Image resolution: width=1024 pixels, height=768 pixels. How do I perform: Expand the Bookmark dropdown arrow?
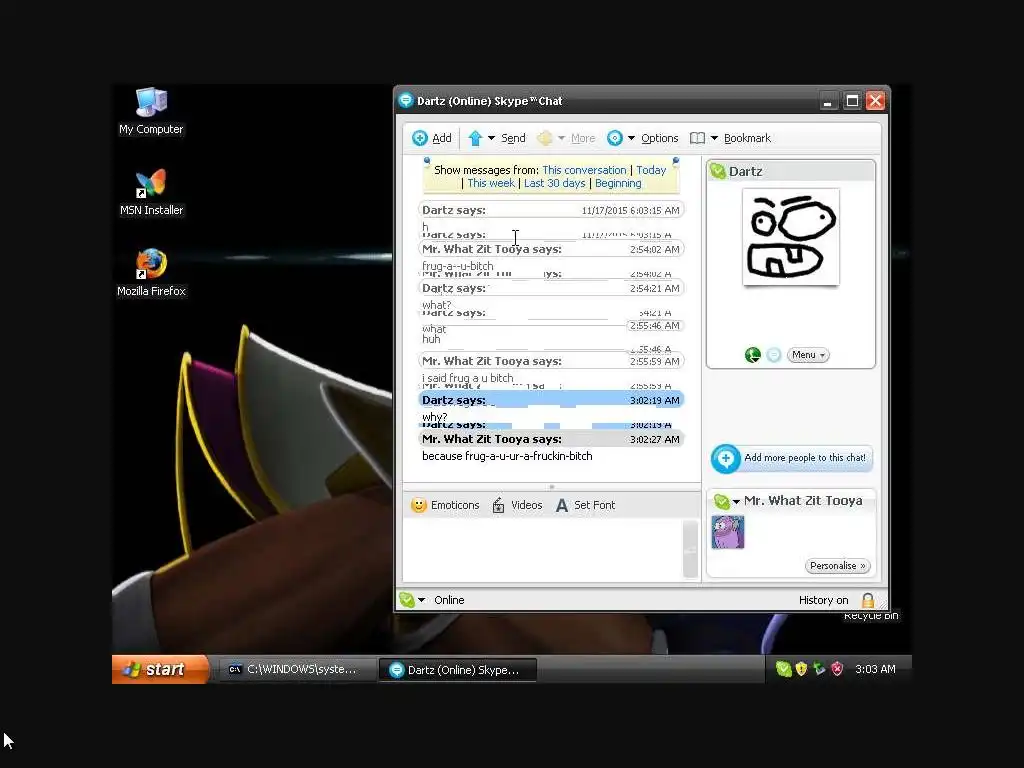pyautogui.click(x=714, y=138)
